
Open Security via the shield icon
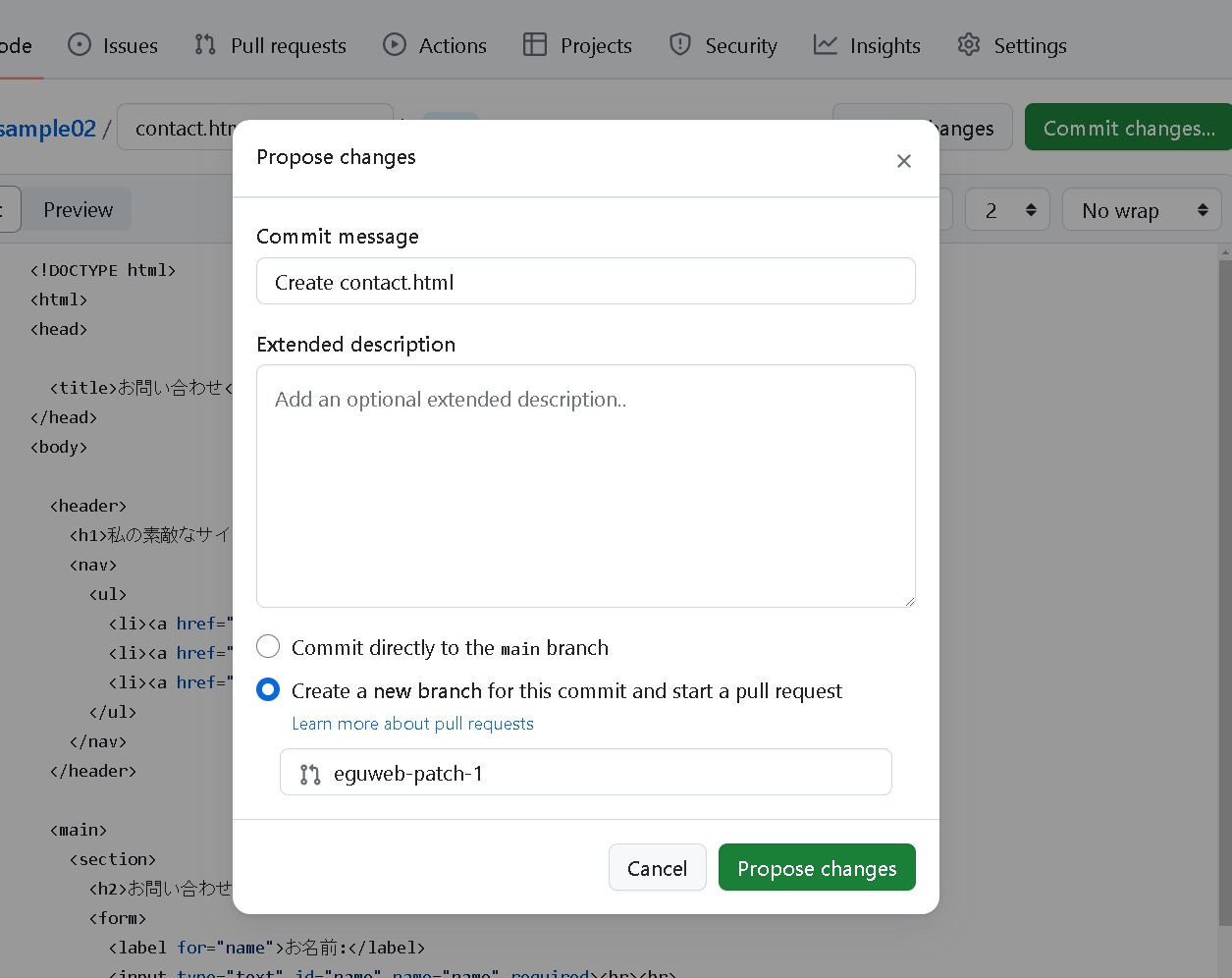tap(679, 44)
